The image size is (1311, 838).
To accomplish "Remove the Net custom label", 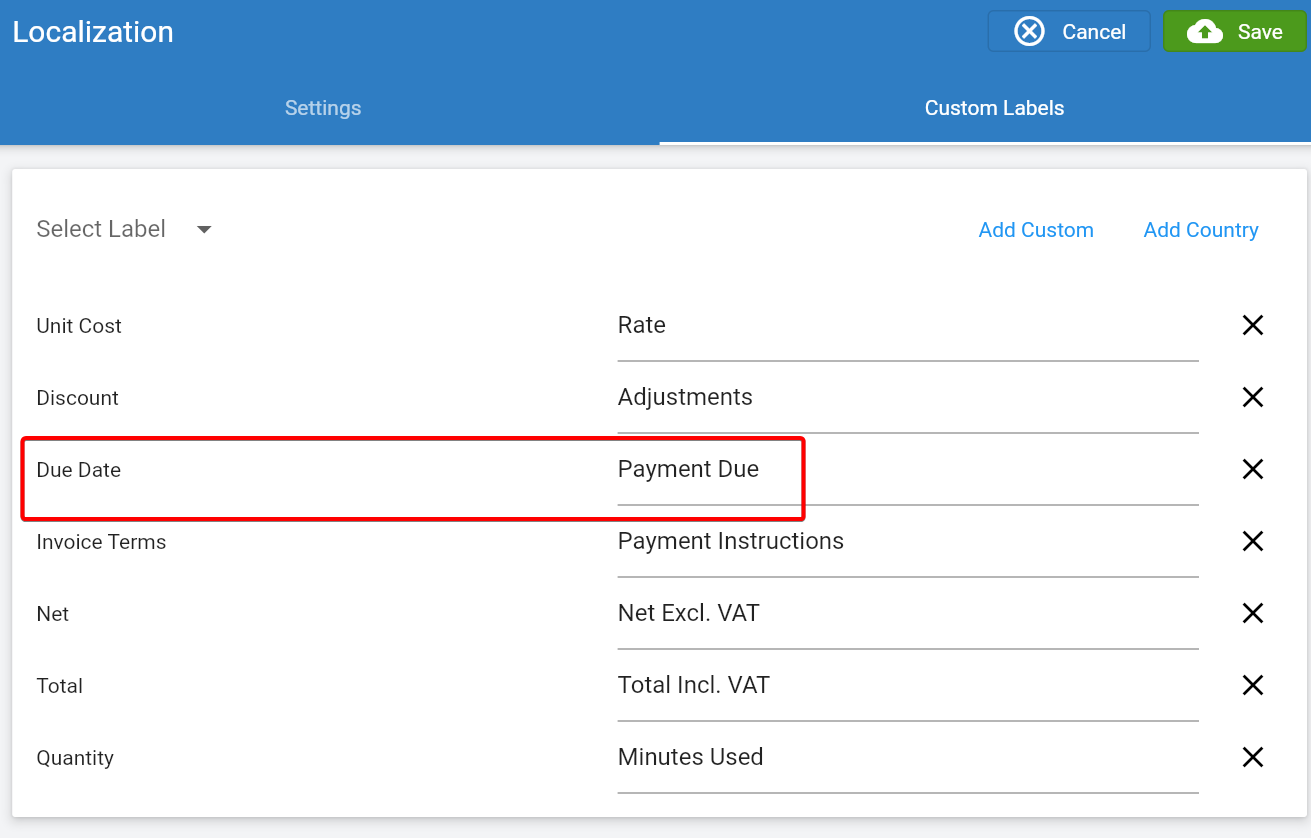I will [1252, 613].
